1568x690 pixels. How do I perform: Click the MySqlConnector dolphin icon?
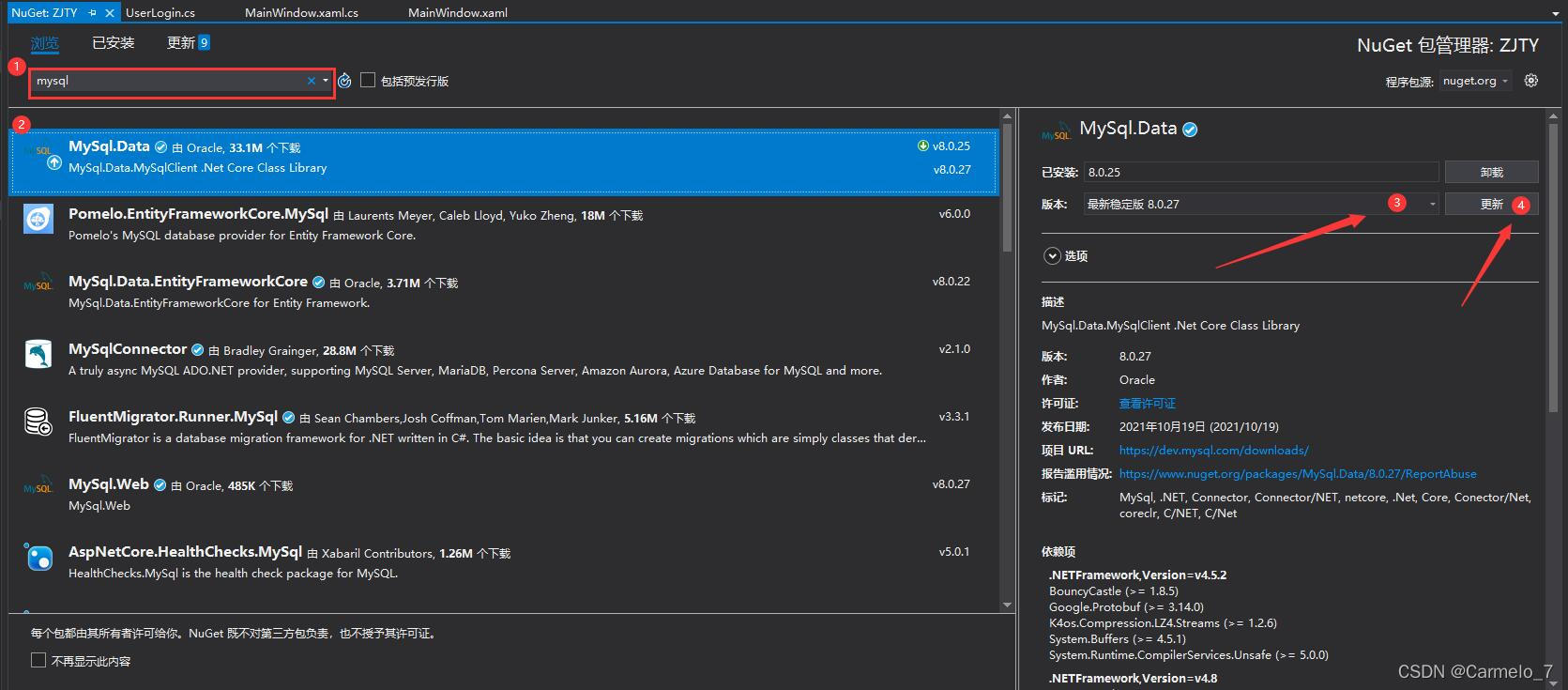click(x=38, y=354)
